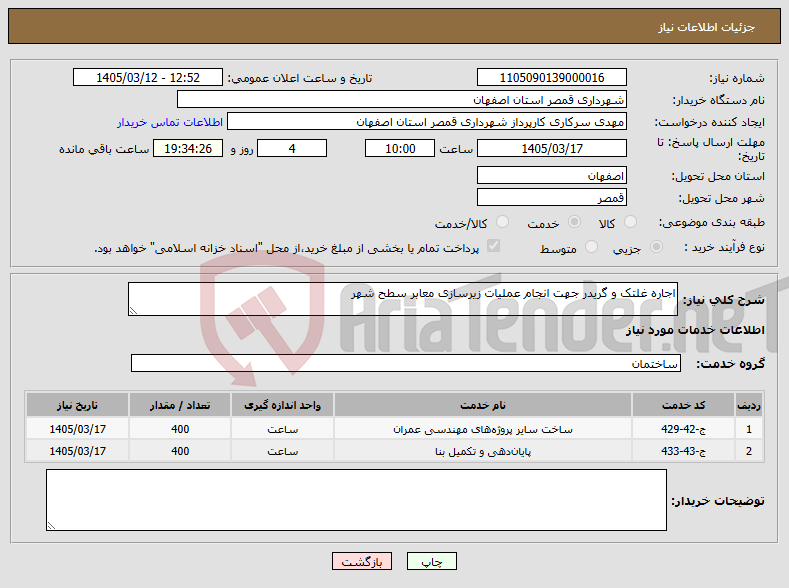Screen dimensions: 789x588
Task: Click پایان‌دهی و تکمیل بنا cell
Action: coord(483,451)
